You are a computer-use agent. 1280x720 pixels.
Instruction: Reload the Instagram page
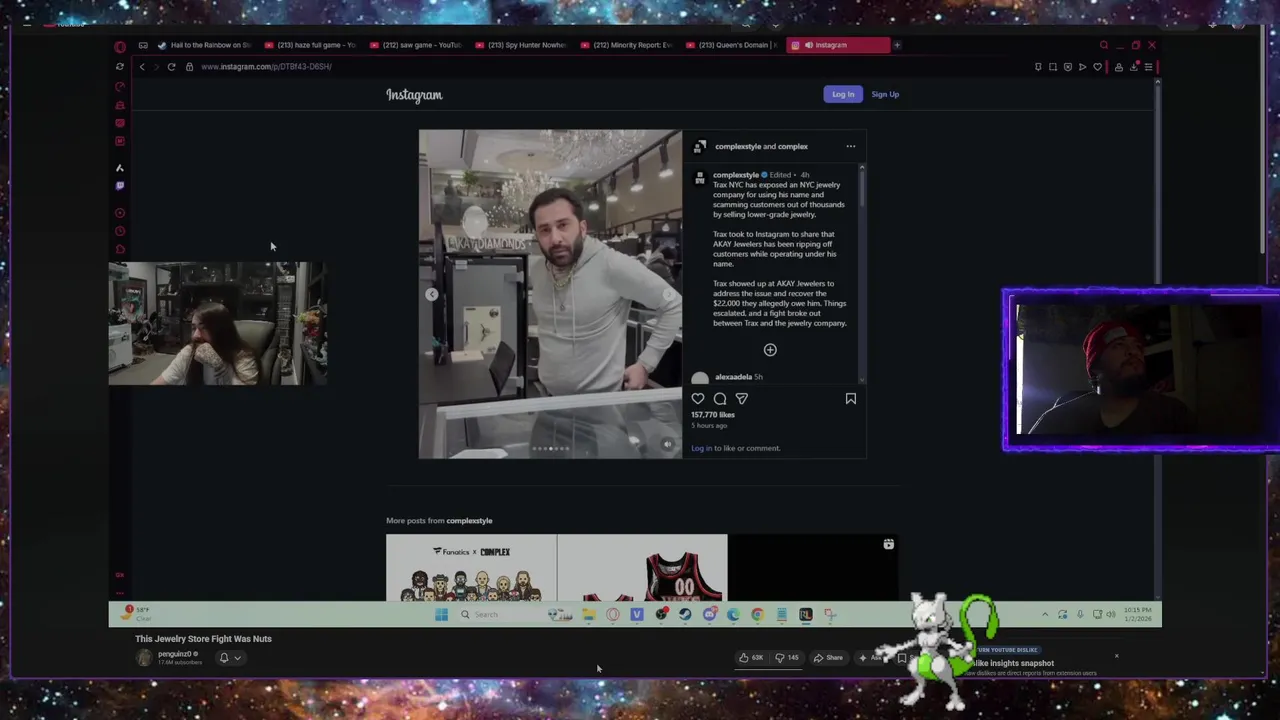coord(171,67)
